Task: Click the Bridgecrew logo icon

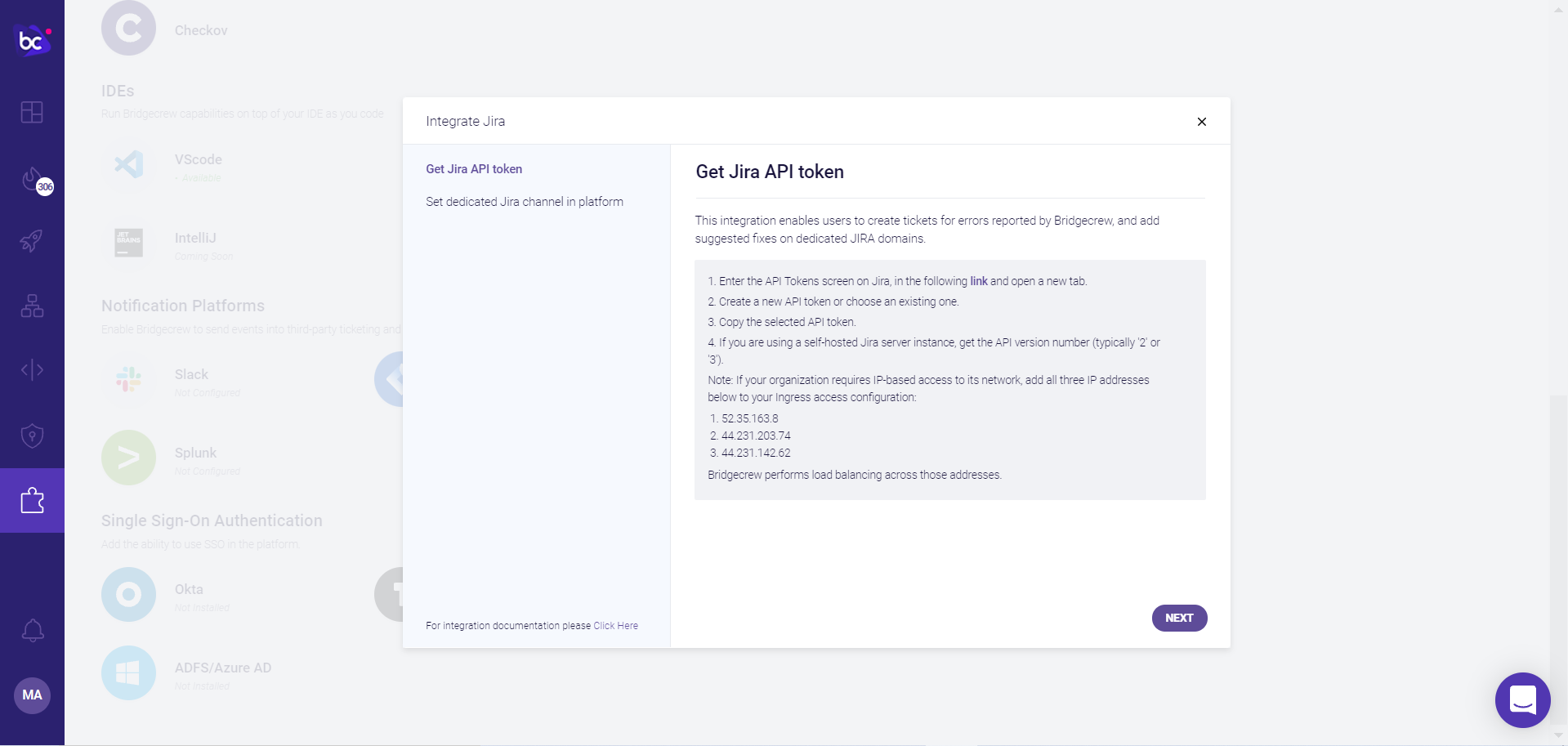Action: pyautogui.click(x=34, y=39)
